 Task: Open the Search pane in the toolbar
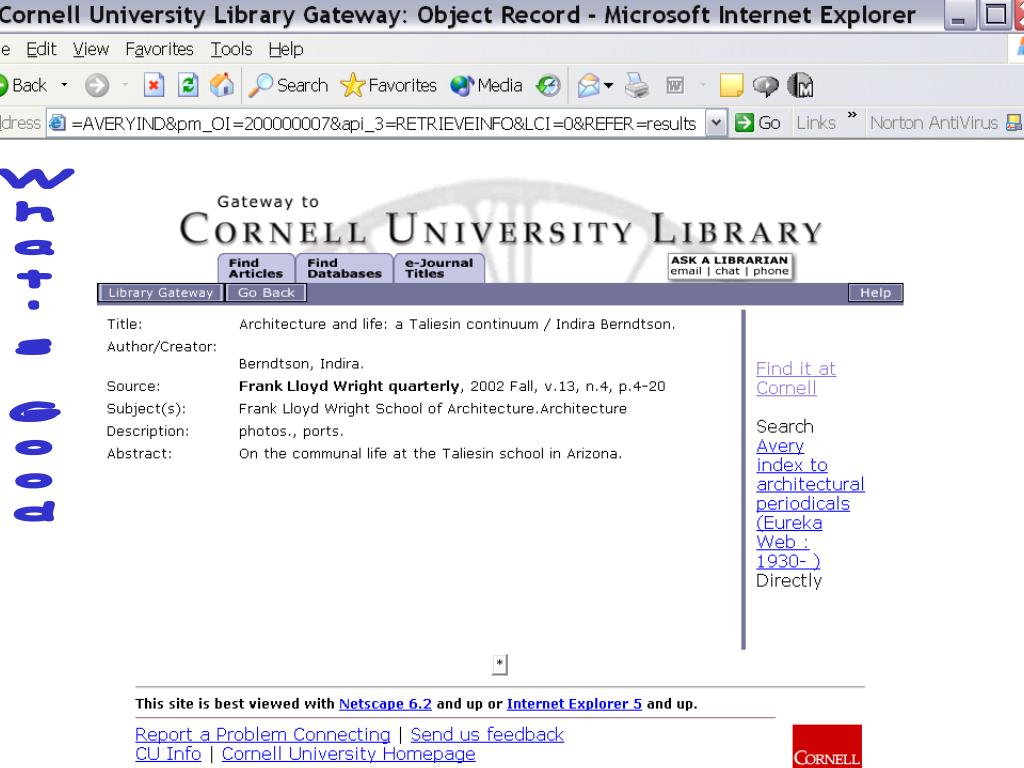tap(289, 86)
